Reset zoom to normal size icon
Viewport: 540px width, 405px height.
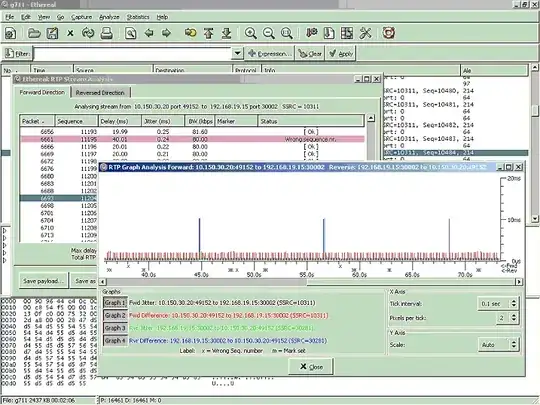click(x=287, y=33)
